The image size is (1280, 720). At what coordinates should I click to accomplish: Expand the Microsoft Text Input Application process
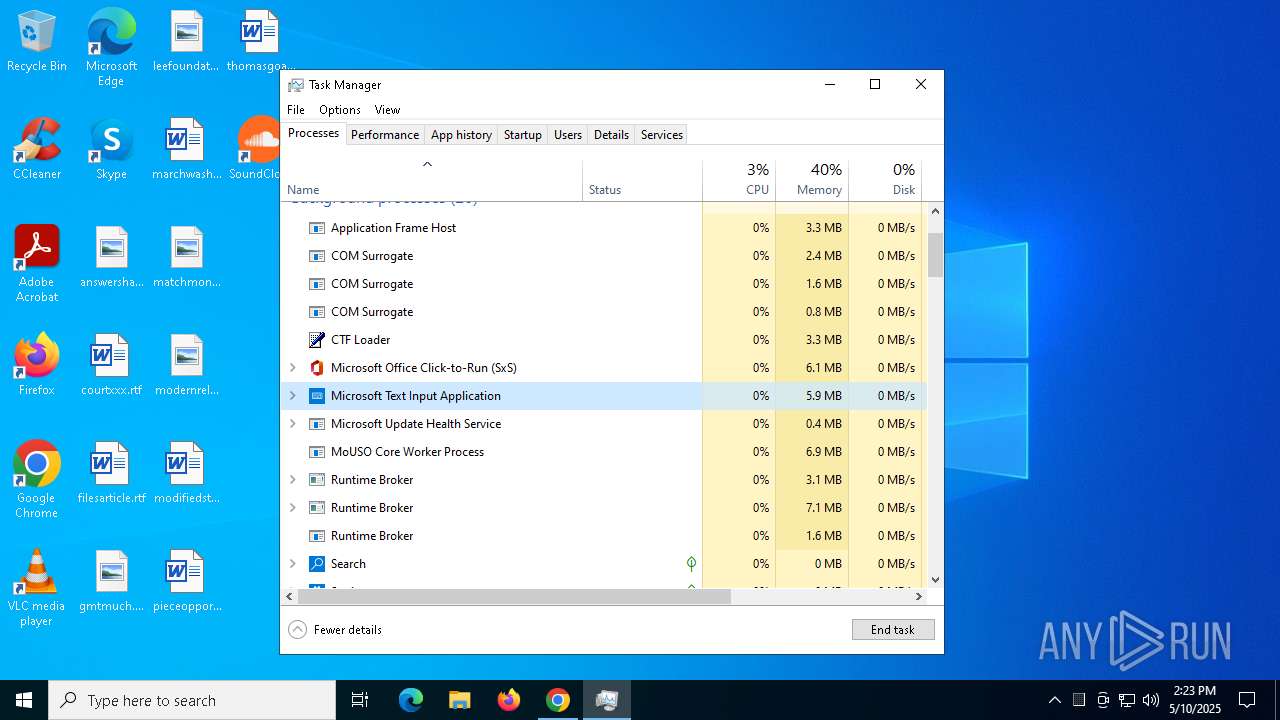293,396
